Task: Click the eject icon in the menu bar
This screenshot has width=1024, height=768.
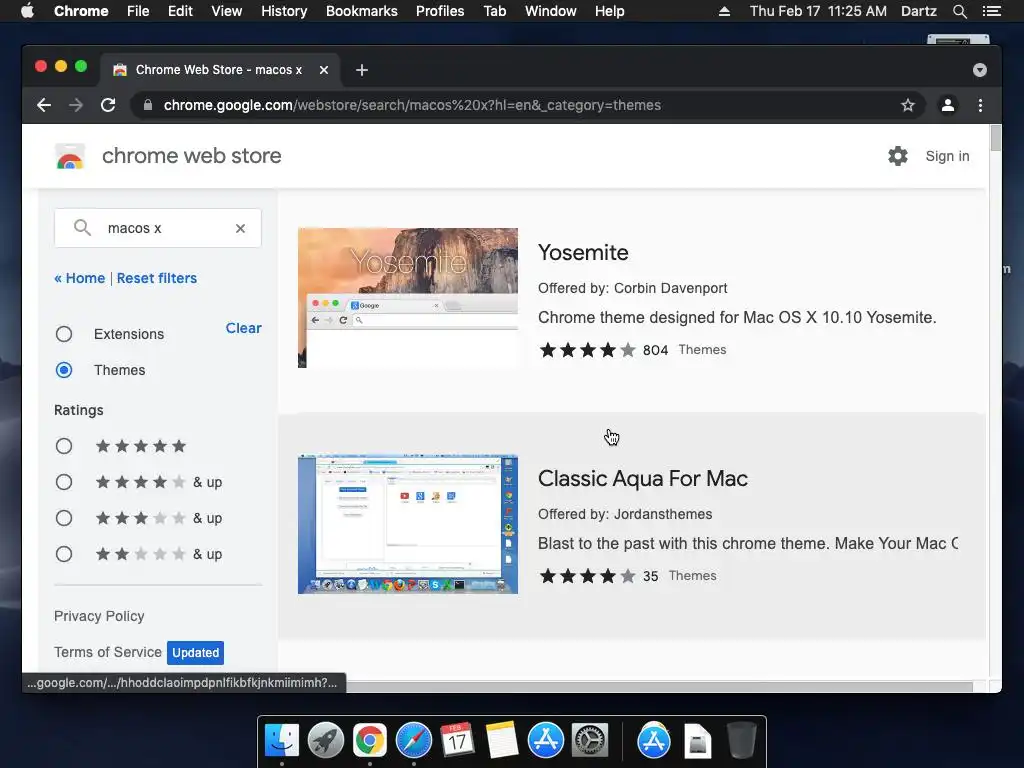Action: [724, 11]
